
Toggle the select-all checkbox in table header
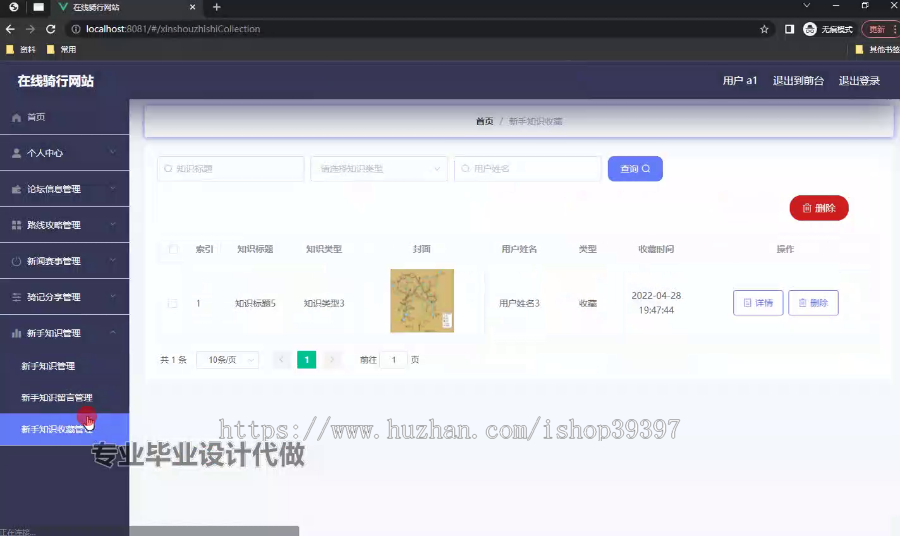point(173,249)
